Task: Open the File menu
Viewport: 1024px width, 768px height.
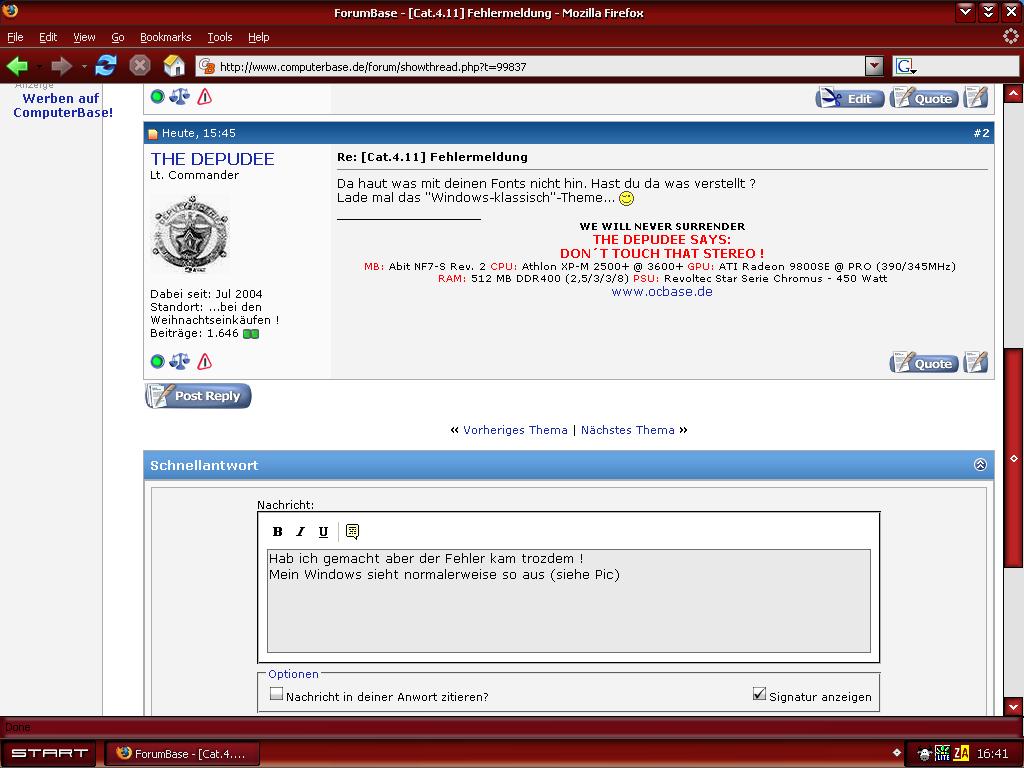Action: (15, 37)
